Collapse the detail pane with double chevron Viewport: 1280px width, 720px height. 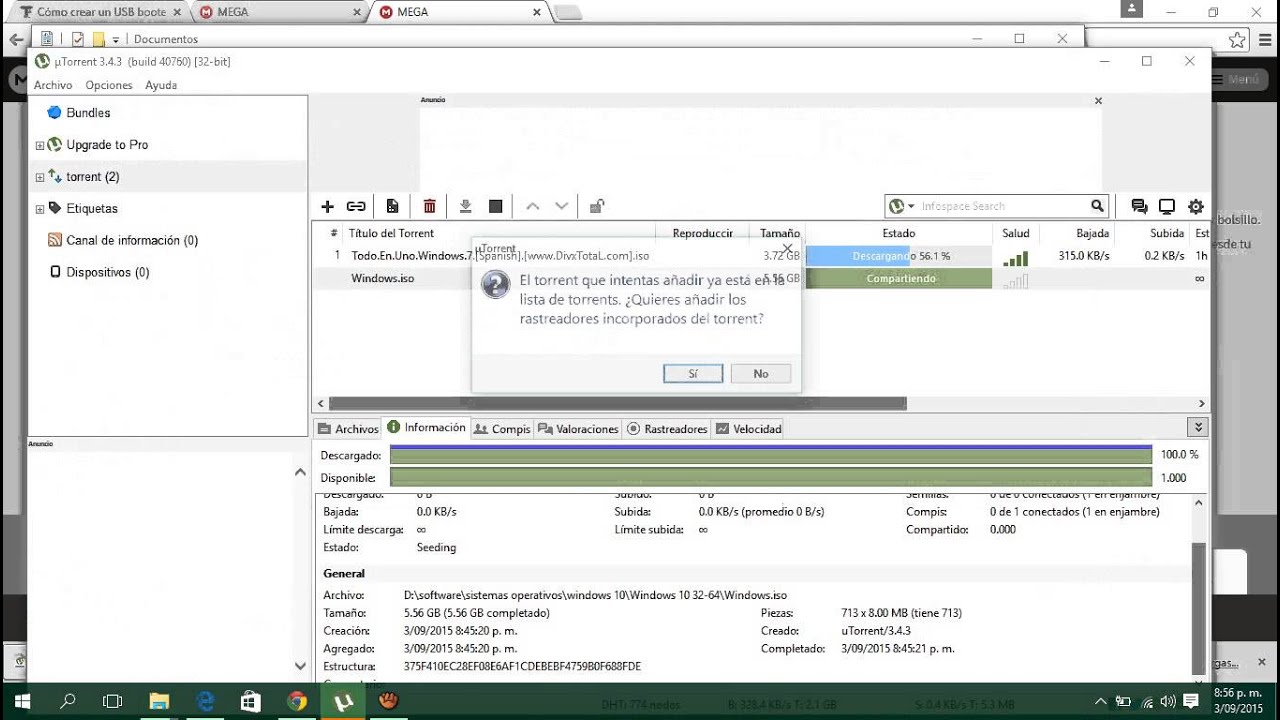coord(1198,427)
